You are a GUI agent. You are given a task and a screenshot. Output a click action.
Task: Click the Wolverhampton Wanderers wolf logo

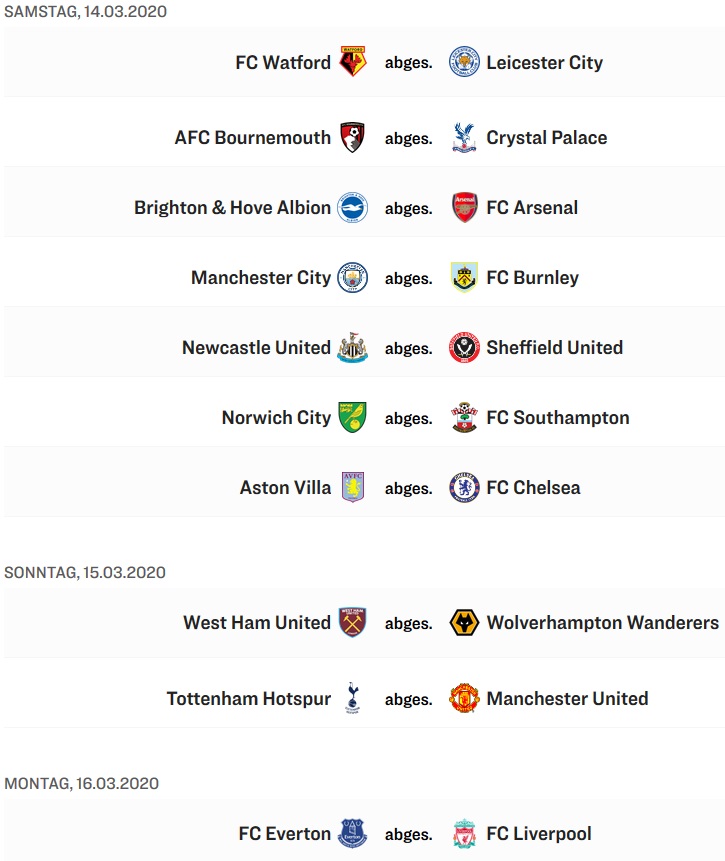(464, 623)
